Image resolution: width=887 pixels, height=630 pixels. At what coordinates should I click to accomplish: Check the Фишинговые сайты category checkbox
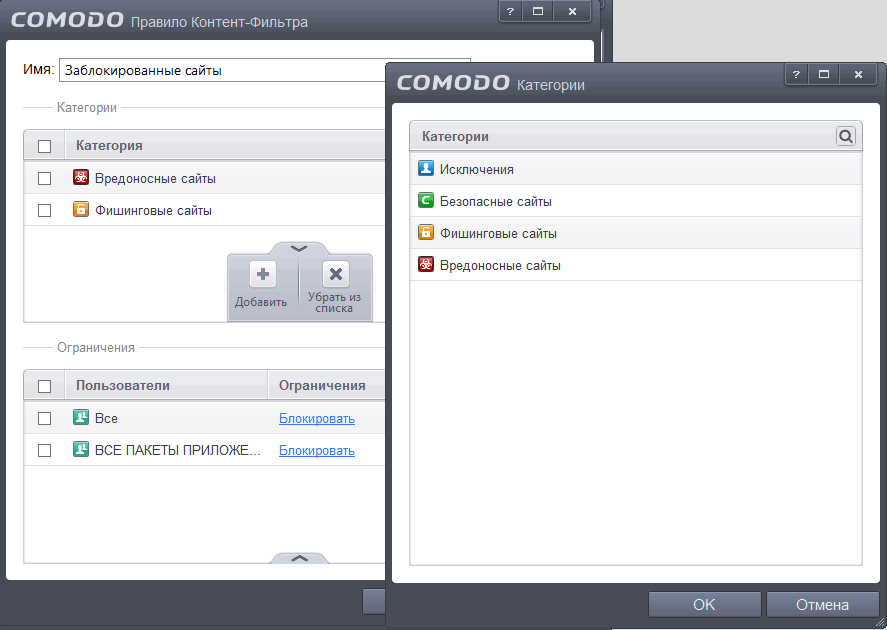[x=43, y=209]
